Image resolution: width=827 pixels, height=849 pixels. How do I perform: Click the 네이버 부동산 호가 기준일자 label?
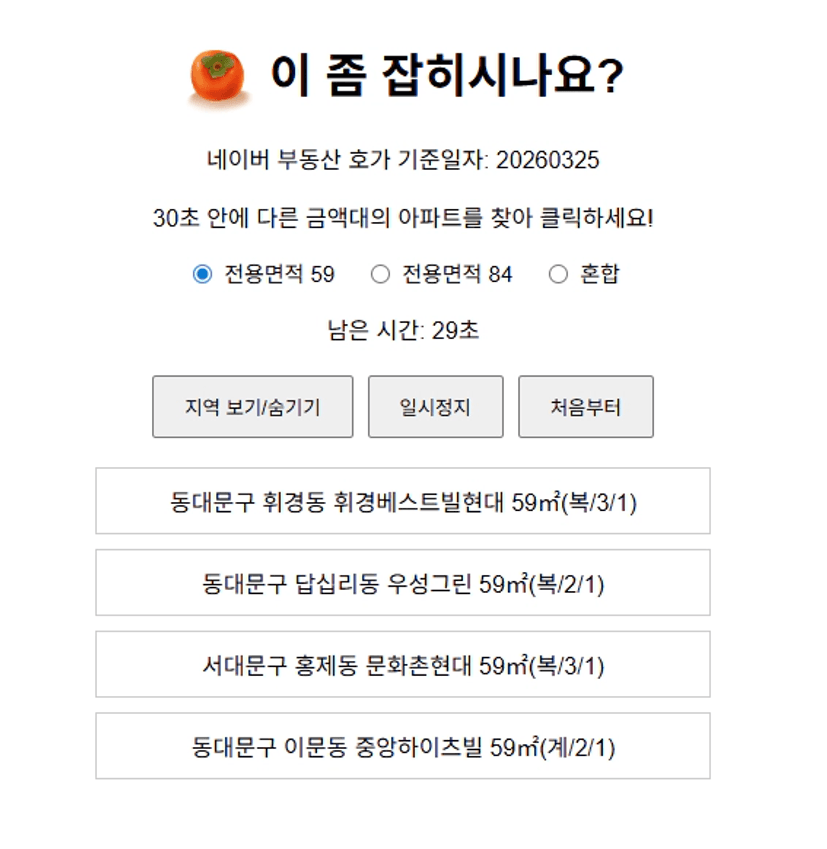point(348,160)
